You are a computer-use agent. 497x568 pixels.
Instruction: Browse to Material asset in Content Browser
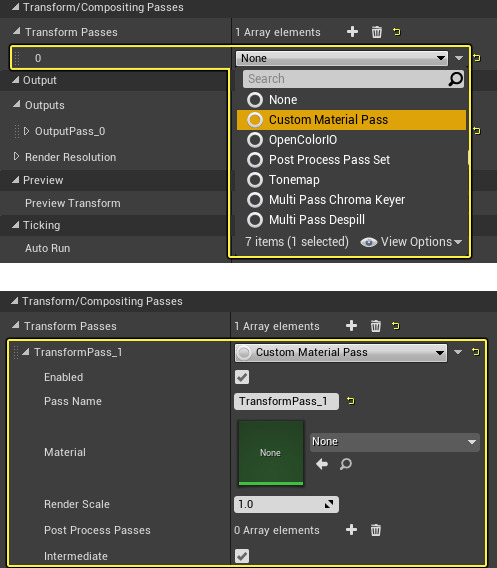[x=346, y=464]
